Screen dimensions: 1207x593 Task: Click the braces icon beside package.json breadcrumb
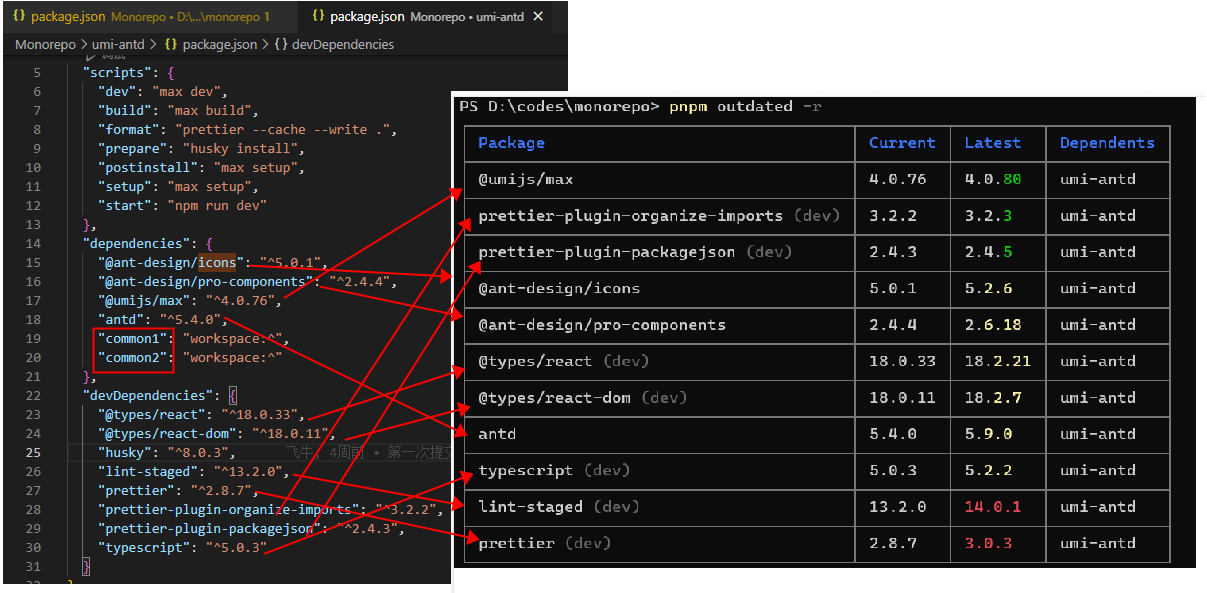pos(171,44)
